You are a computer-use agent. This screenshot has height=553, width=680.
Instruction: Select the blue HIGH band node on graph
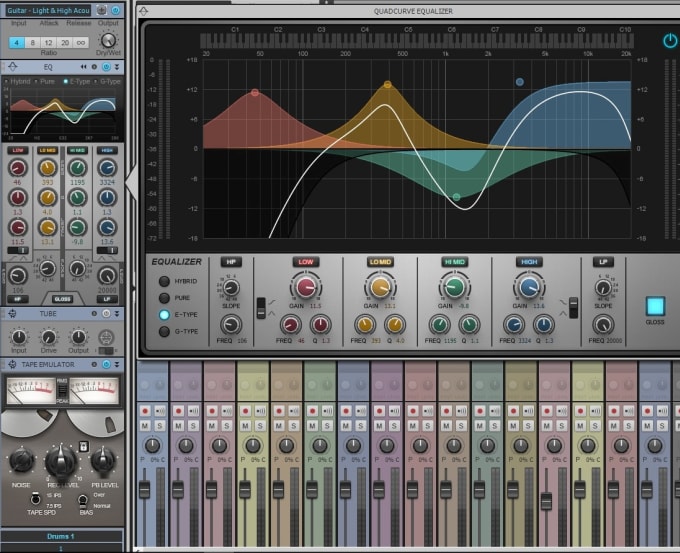point(520,82)
